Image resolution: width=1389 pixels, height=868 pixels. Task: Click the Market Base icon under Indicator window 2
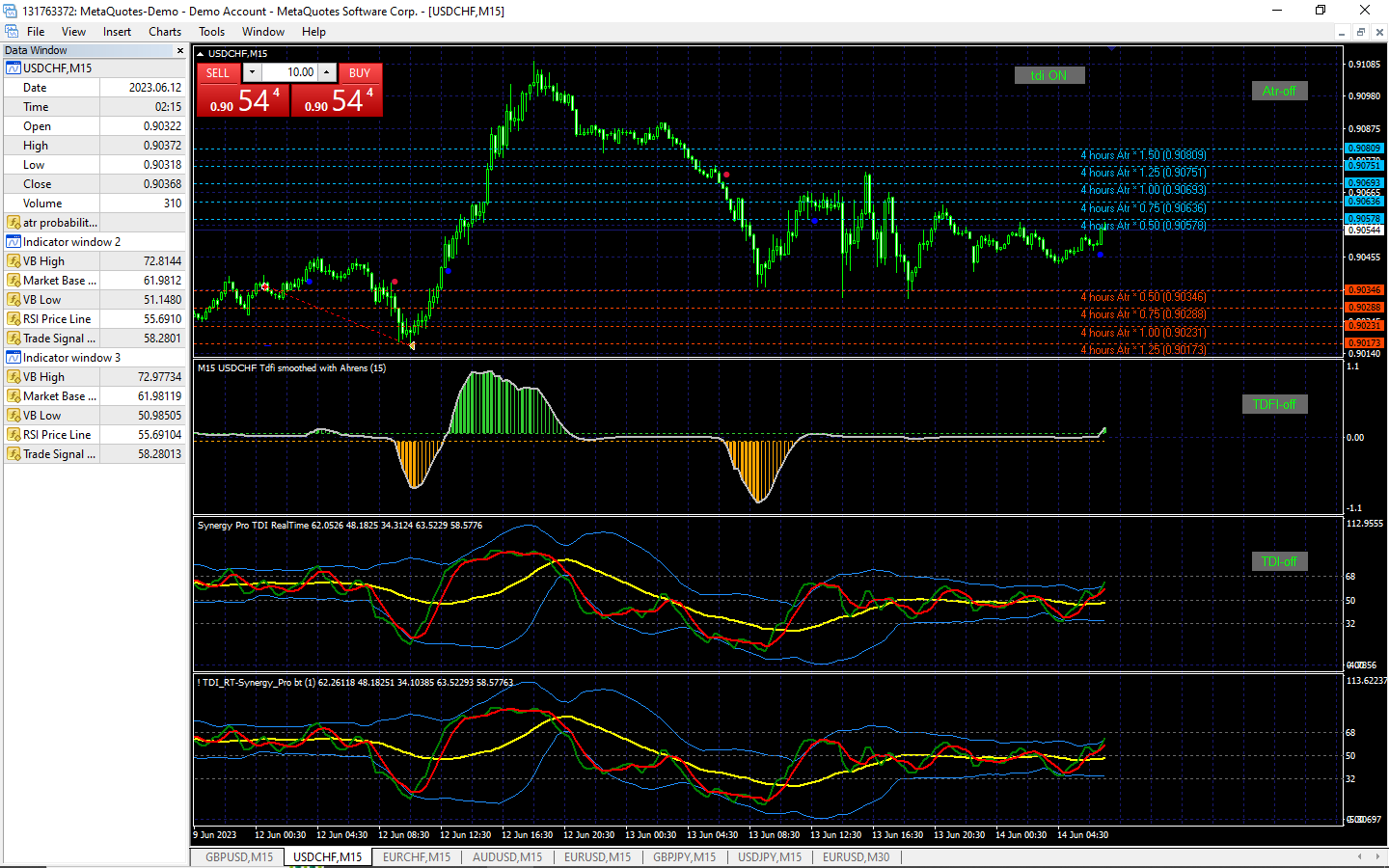coord(14,281)
